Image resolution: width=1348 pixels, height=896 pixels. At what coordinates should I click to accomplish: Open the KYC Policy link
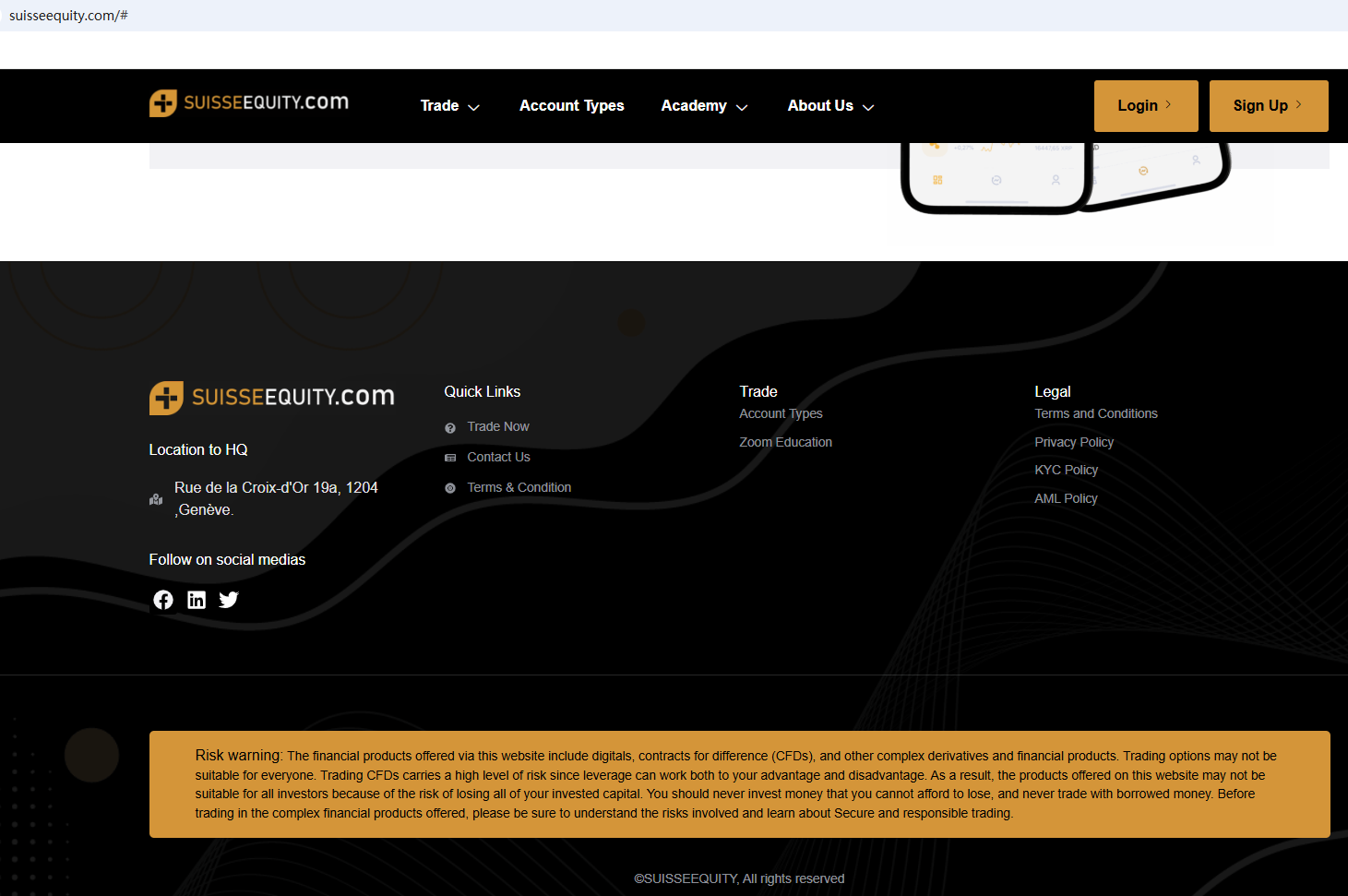tap(1067, 470)
